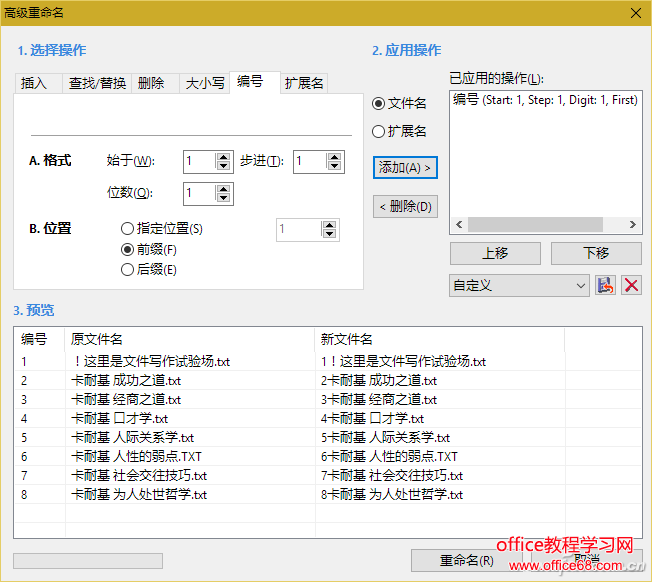Select the 编号 tab

[x=254, y=82]
